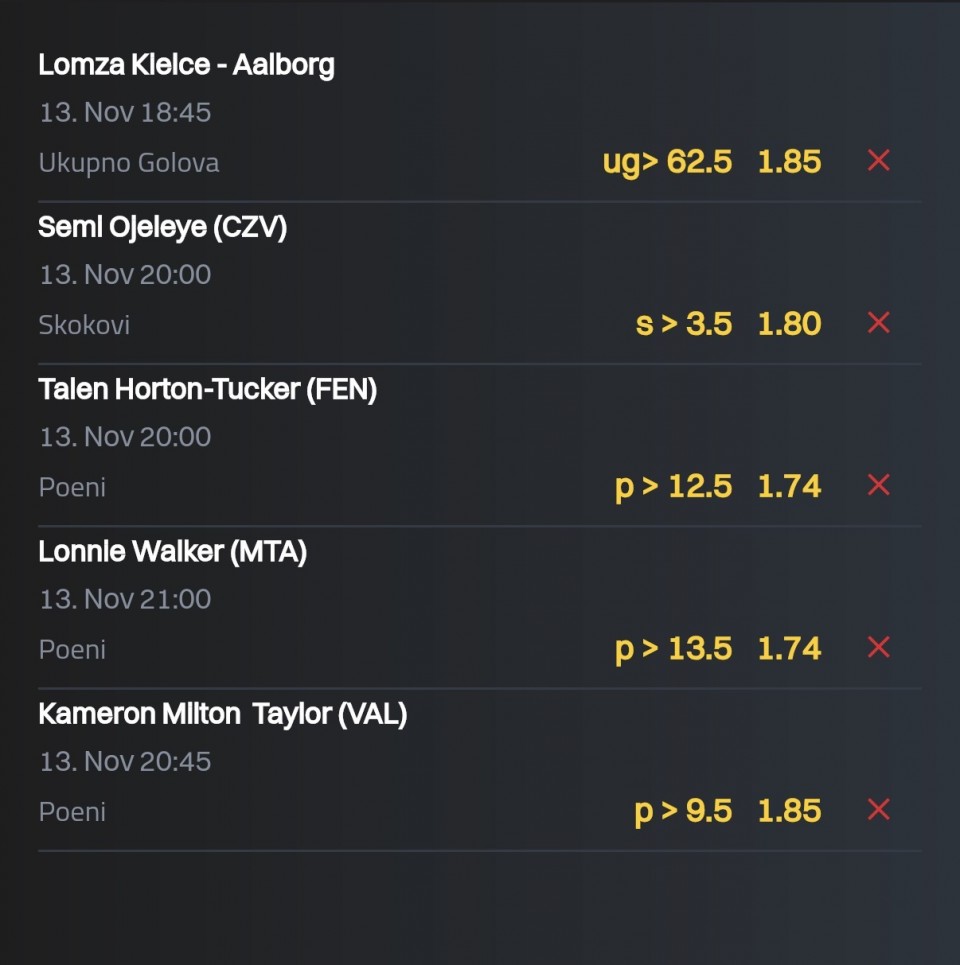960x965 pixels.
Task: Select the p > 12.5 pick
Action: click(x=673, y=486)
